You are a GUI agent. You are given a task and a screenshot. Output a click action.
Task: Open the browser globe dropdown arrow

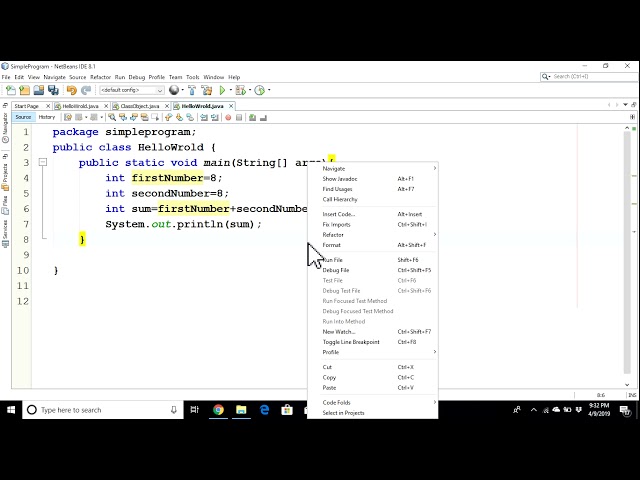182,90
